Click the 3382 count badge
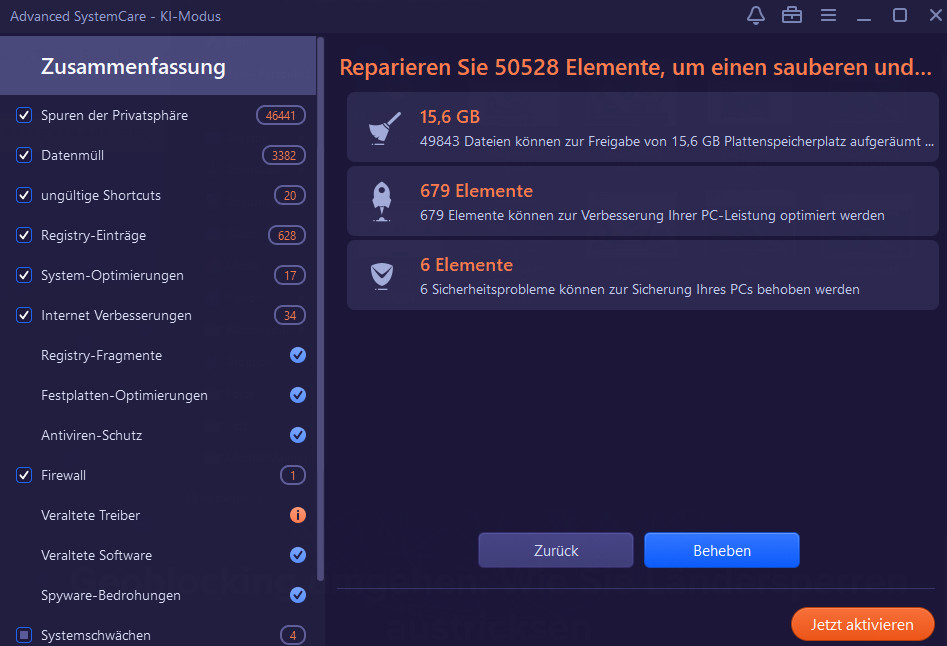The height and width of the screenshot is (646, 947). click(284, 155)
